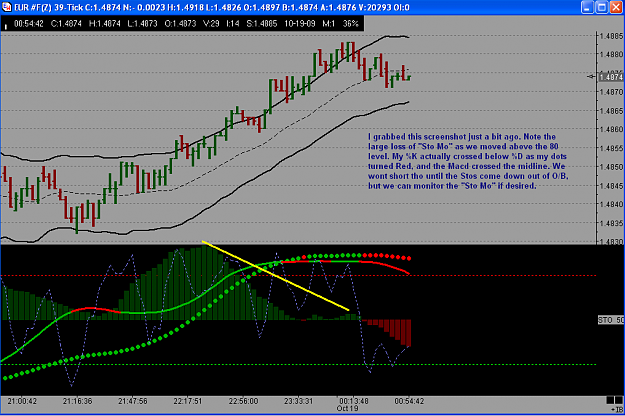Click the current price marker 1.4874
The width and height of the screenshot is (625, 416).
point(611,77)
